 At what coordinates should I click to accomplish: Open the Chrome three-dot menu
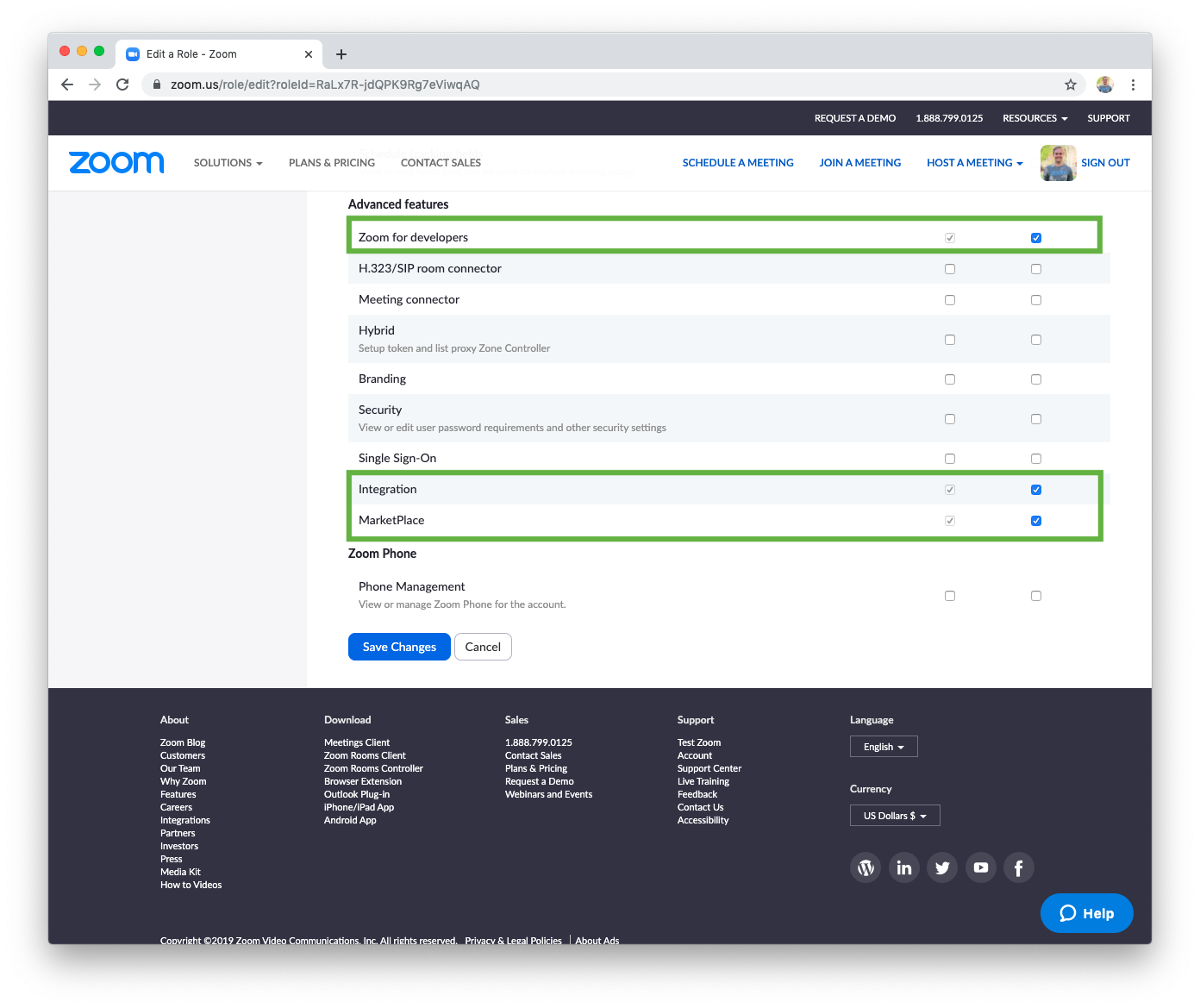click(x=1133, y=85)
